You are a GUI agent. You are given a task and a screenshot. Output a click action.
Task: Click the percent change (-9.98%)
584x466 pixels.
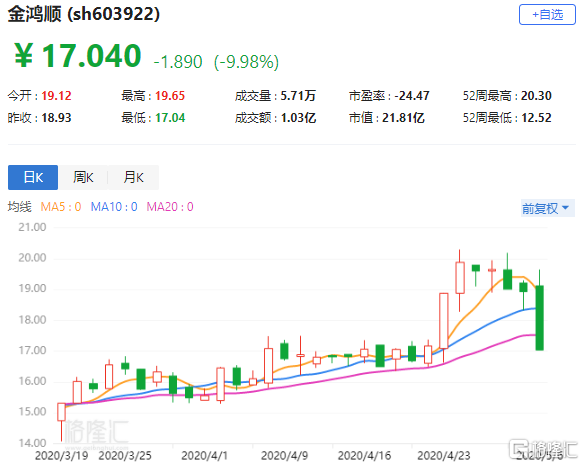[246, 62]
